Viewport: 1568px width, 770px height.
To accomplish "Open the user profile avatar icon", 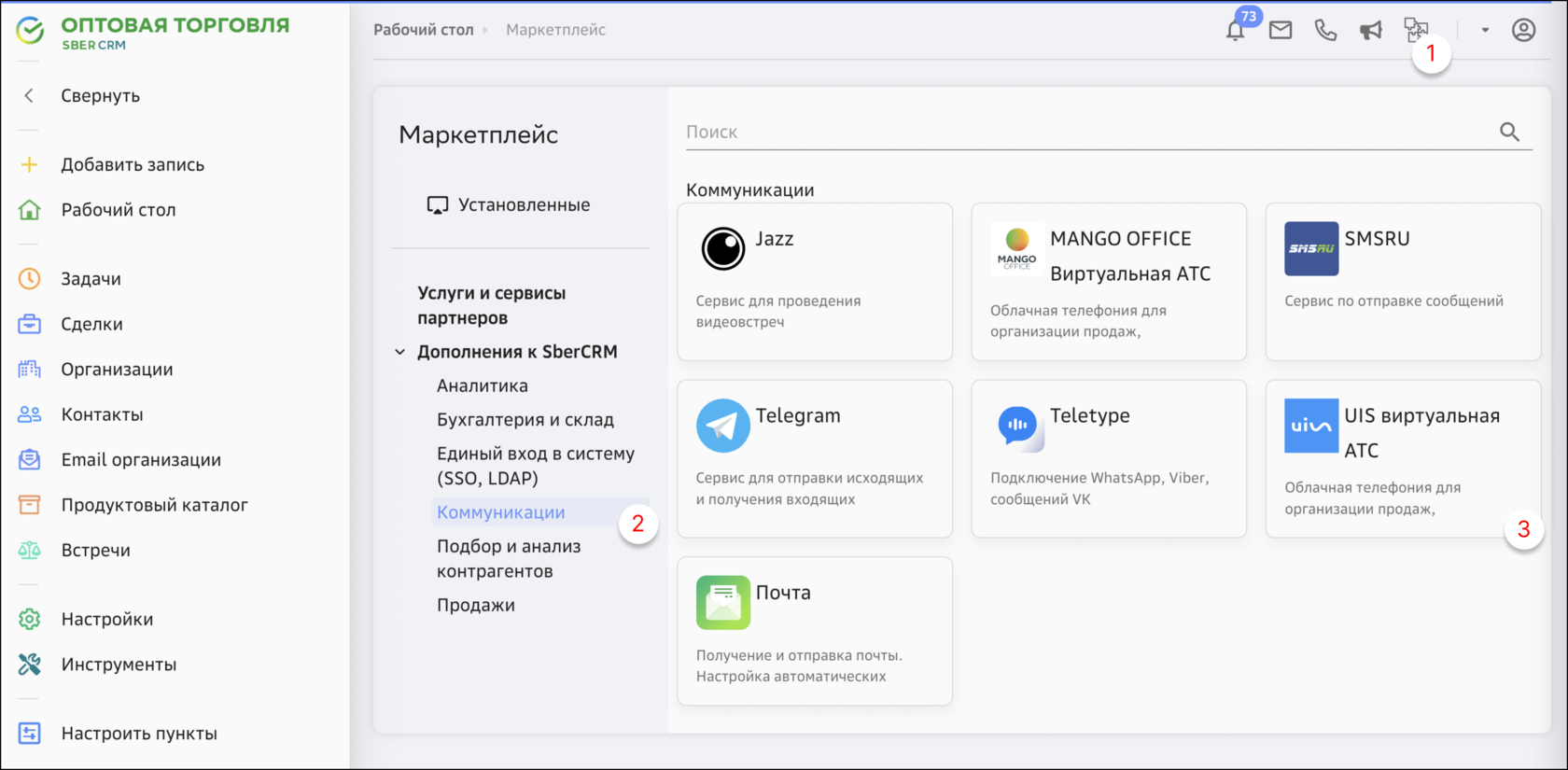I will (x=1523, y=30).
